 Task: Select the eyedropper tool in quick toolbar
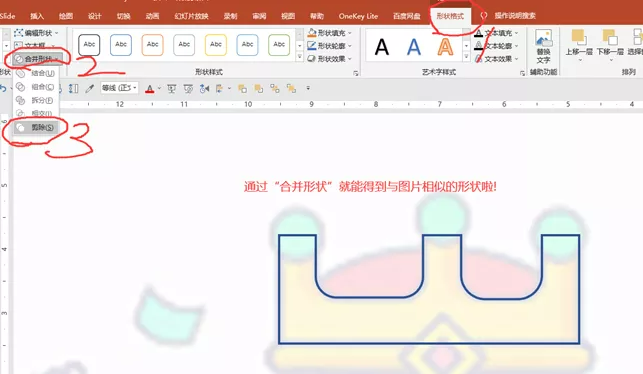pos(89,89)
